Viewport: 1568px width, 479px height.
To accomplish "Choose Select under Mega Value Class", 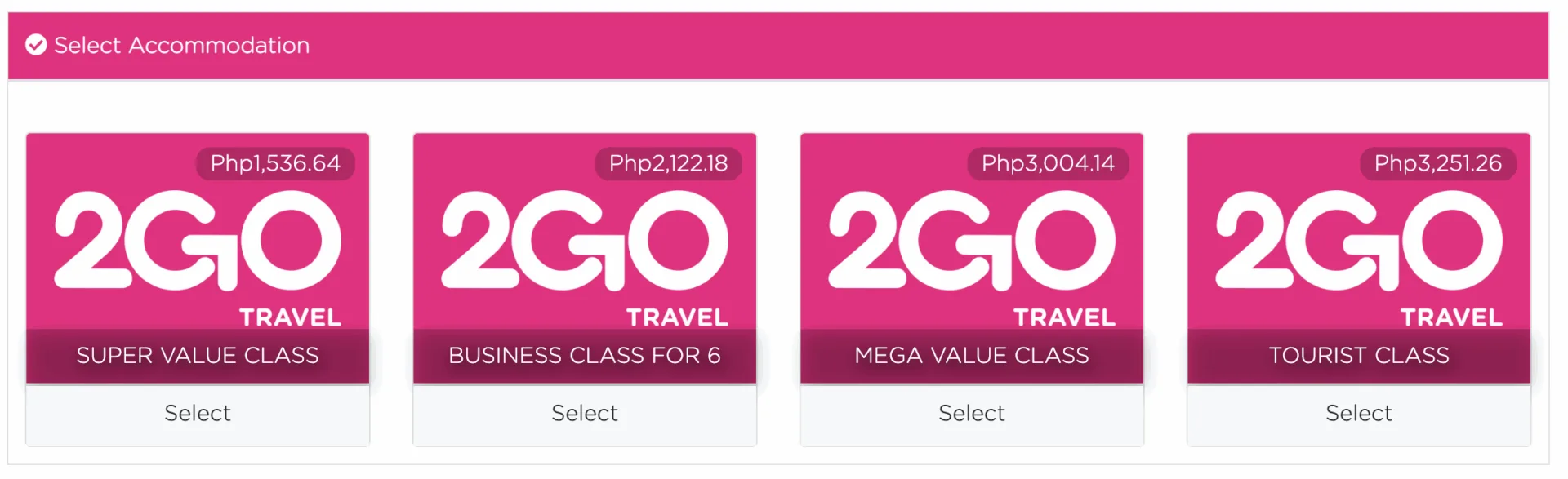I will (x=972, y=414).
